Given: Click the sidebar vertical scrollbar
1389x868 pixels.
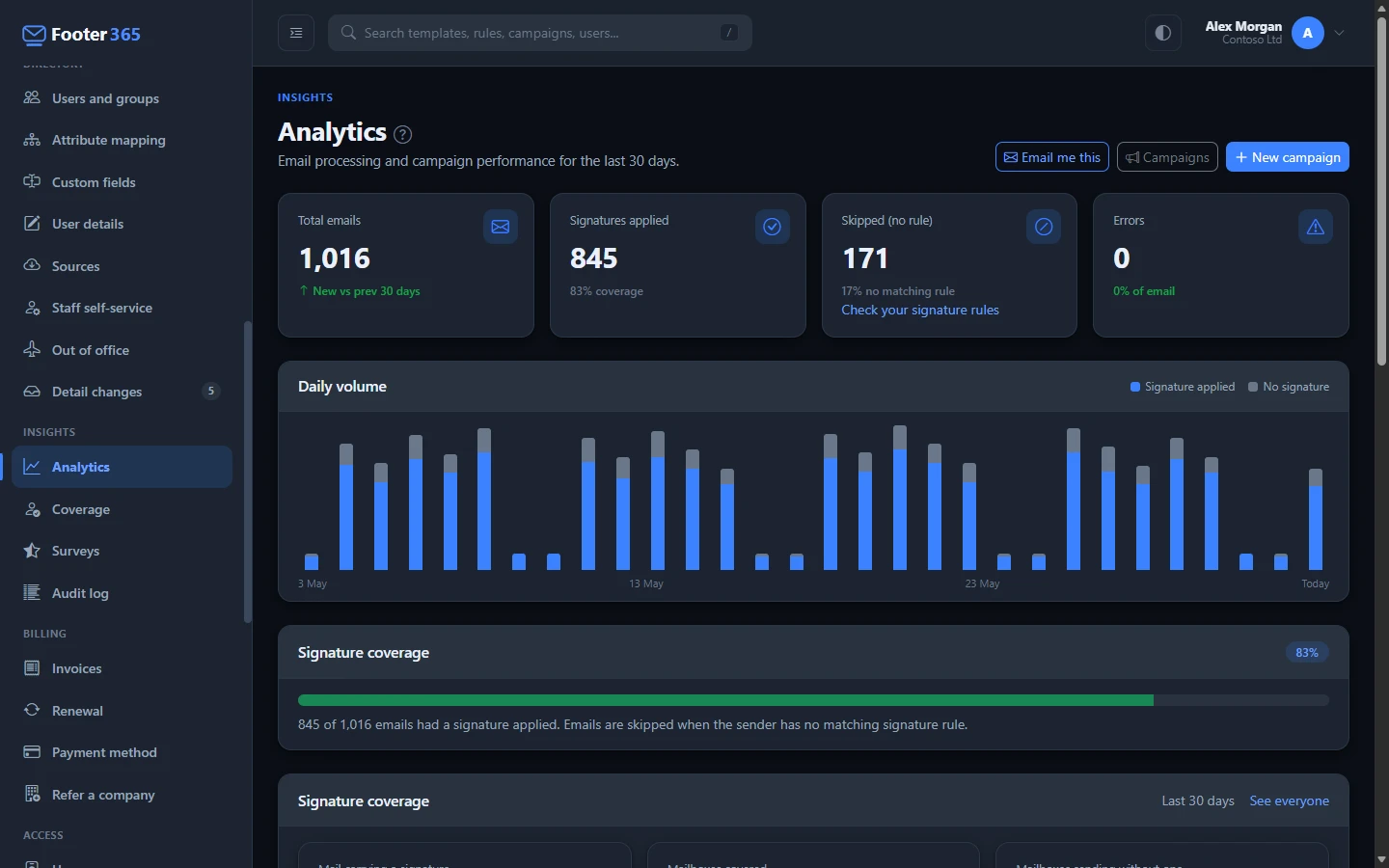Looking at the screenshot, I should click(x=247, y=471).
